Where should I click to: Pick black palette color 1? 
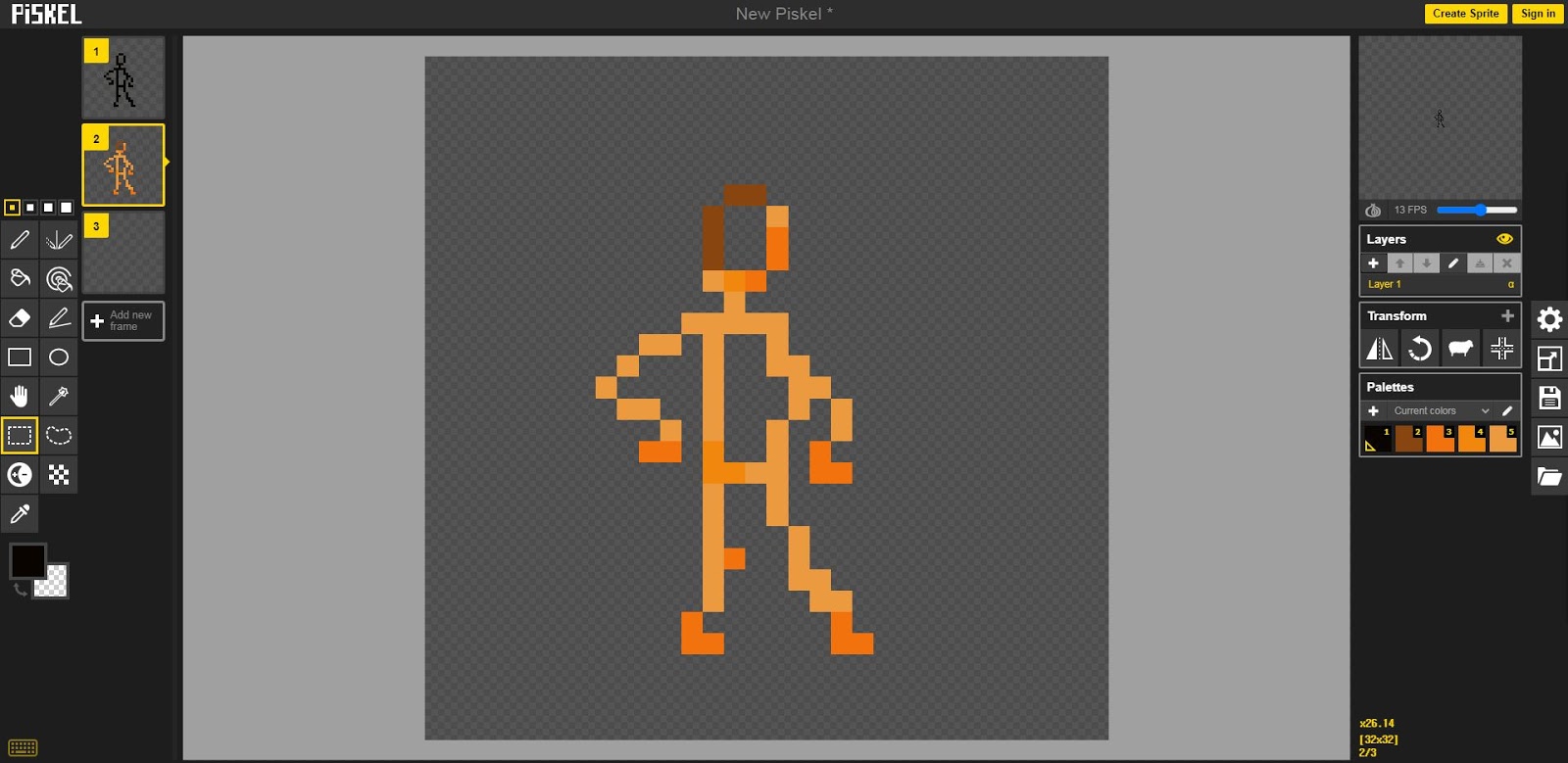[x=1378, y=439]
